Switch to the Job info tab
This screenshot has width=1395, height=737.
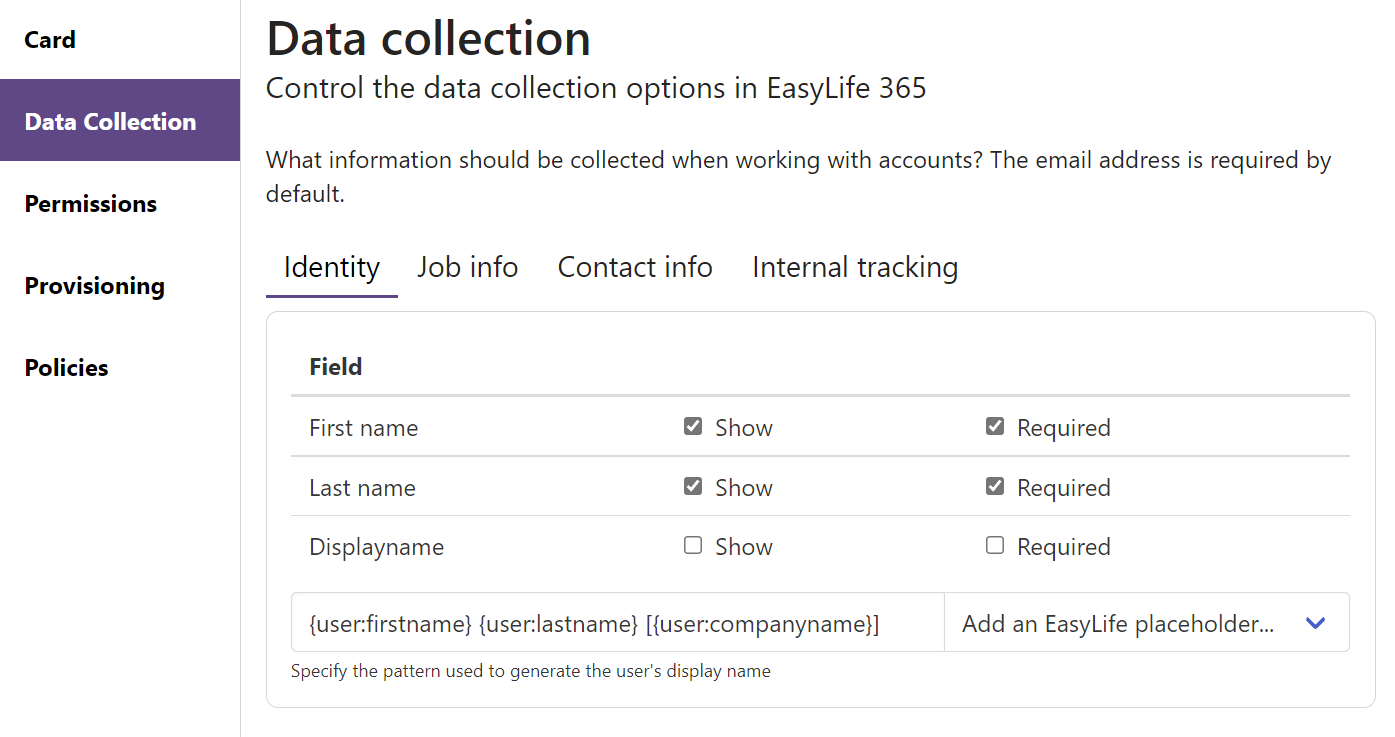467,267
